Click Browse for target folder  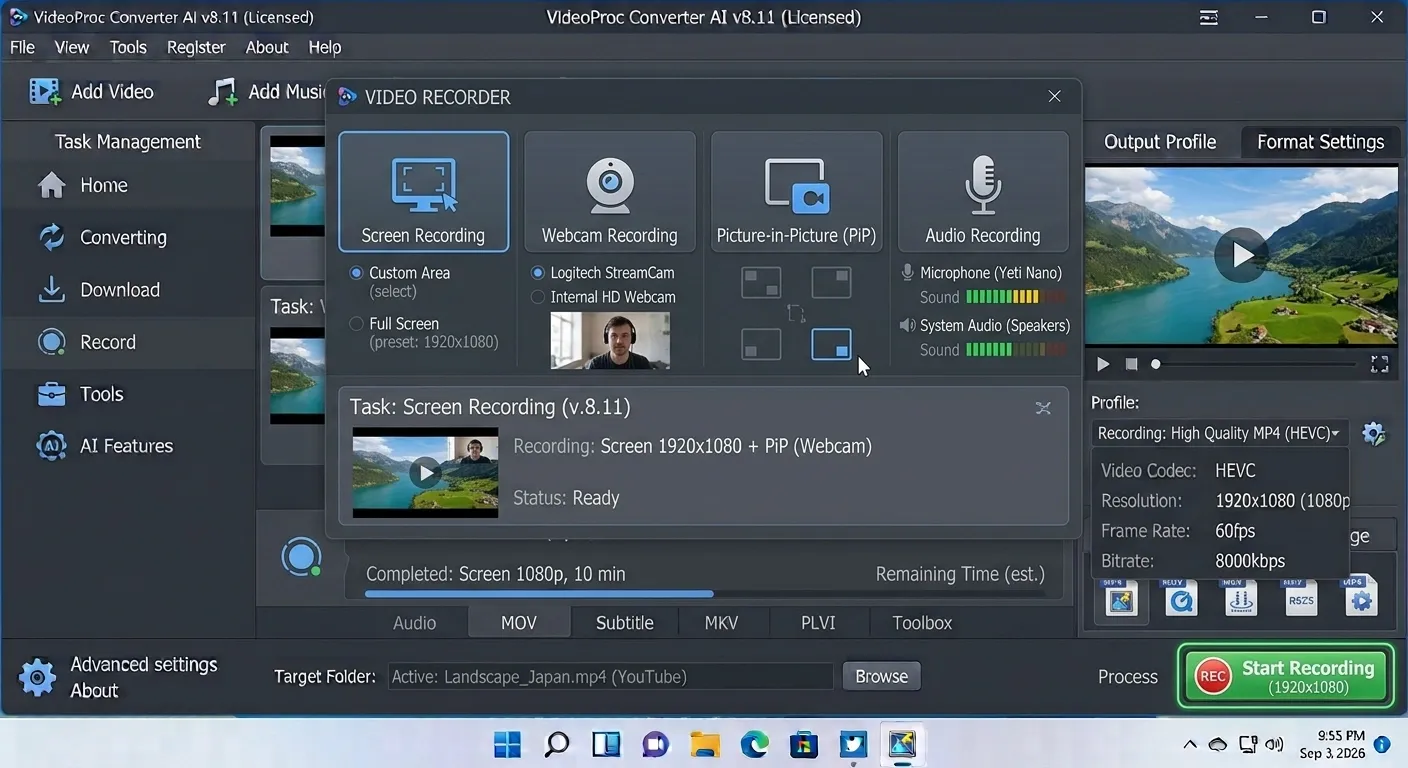[x=881, y=677]
